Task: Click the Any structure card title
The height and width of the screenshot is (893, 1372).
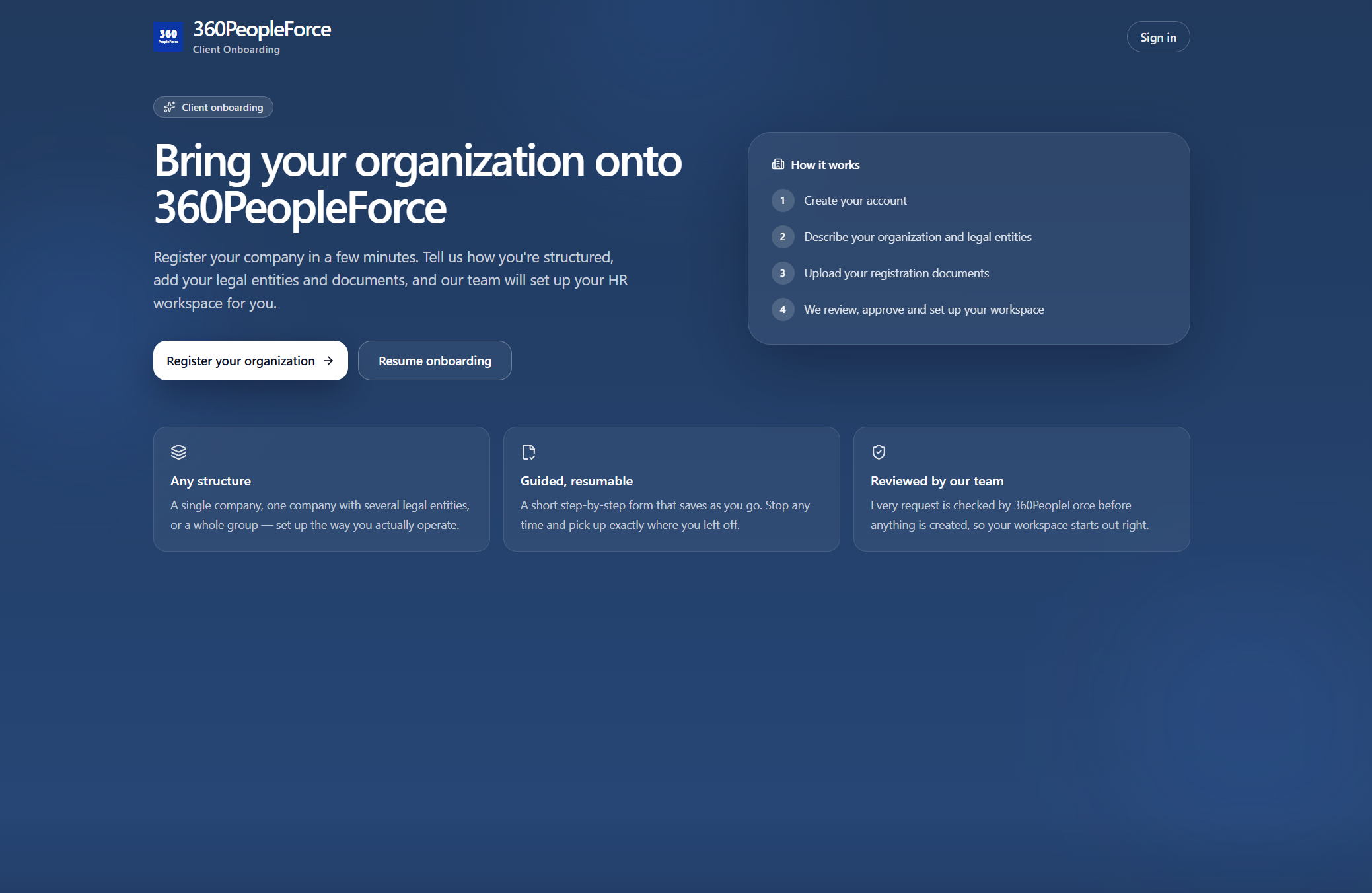Action: 211,481
